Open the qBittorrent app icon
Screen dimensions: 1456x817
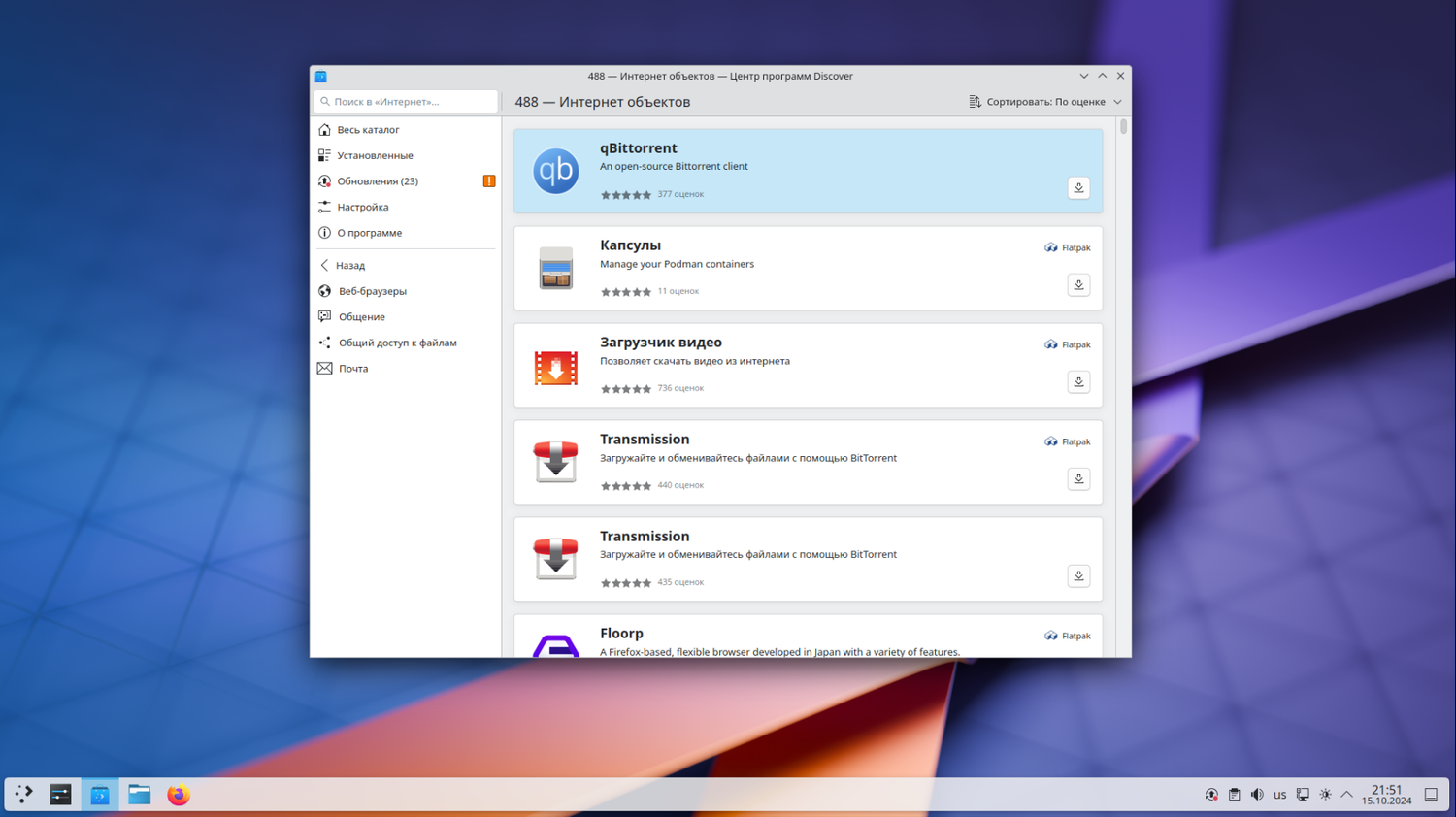click(555, 171)
